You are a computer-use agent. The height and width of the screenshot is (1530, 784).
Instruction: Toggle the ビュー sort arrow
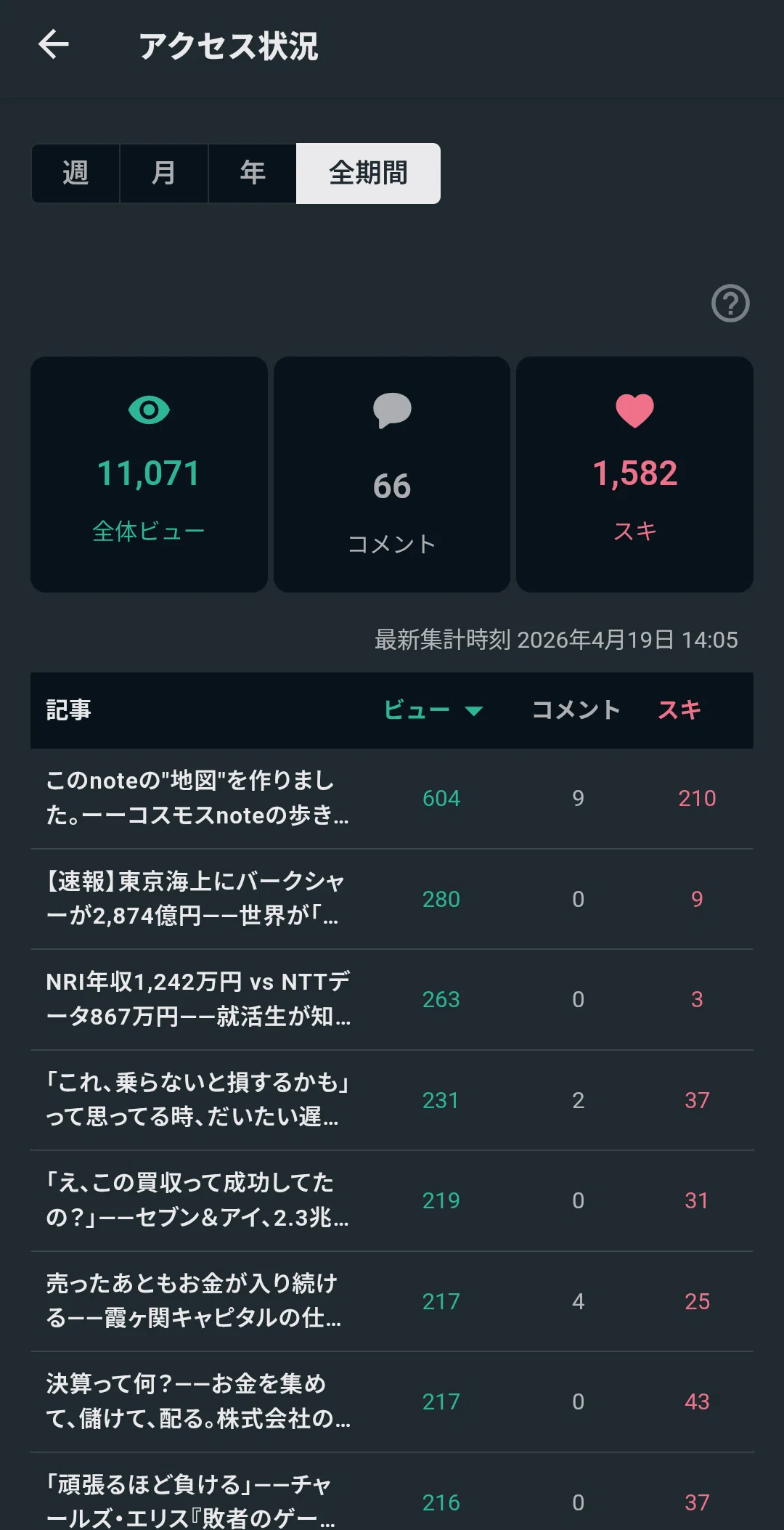coord(474,711)
